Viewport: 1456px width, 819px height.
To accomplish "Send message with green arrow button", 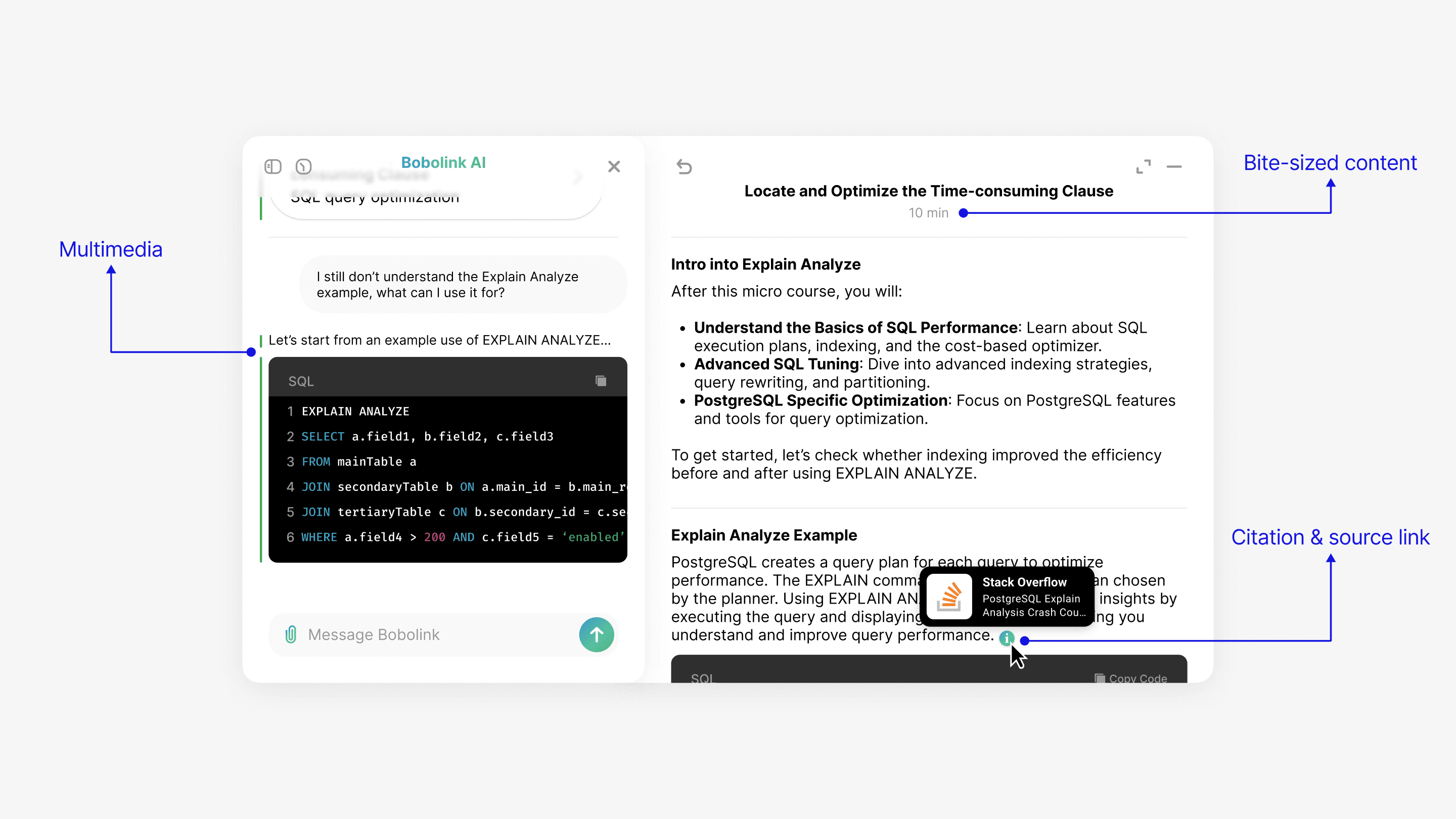I will click(x=597, y=634).
